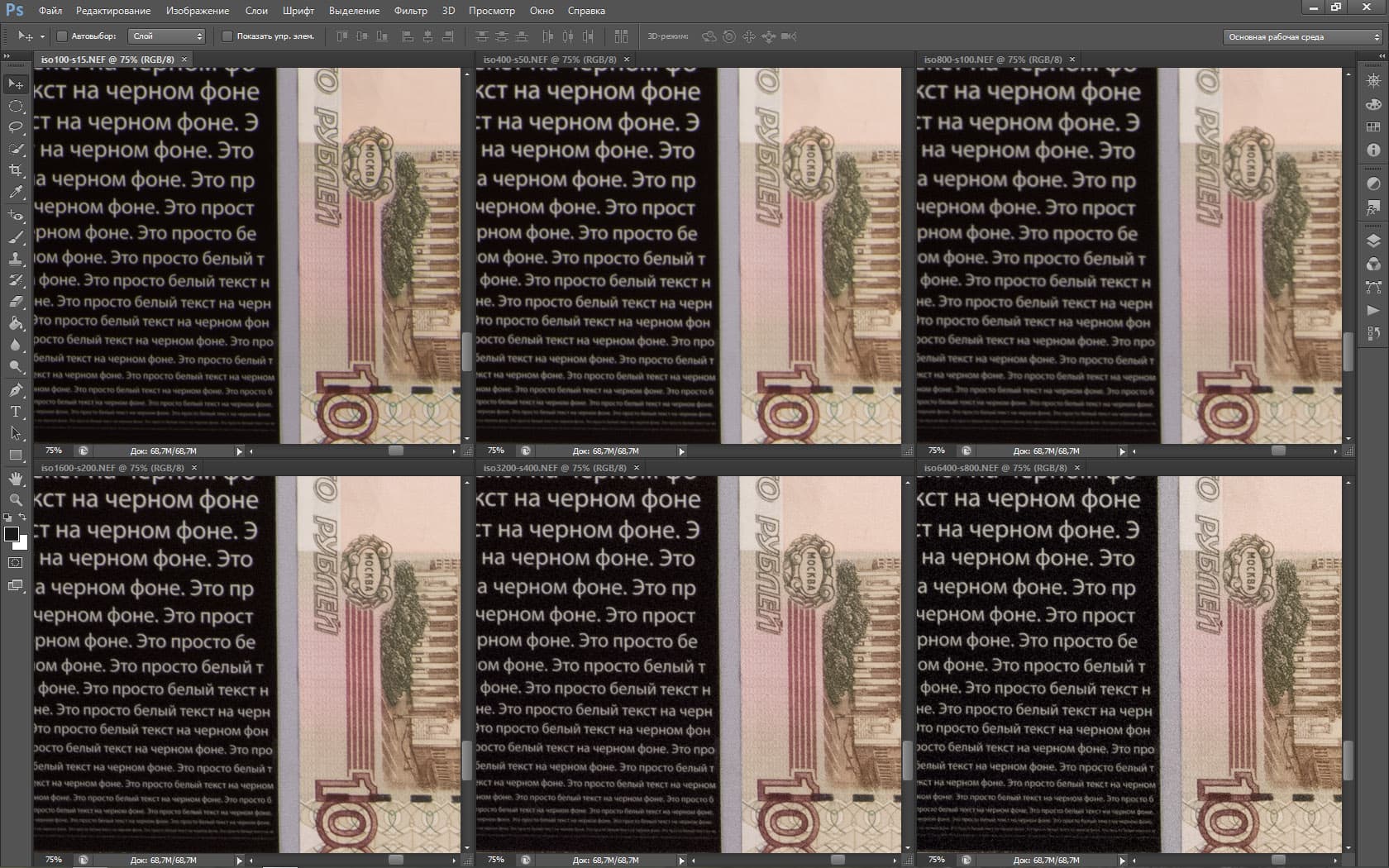Image resolution: width=1389 pixels, height=868 pixels.
Task: Open status info arrow in iso400-s50.NEF window
Action: tap(682, 451)
